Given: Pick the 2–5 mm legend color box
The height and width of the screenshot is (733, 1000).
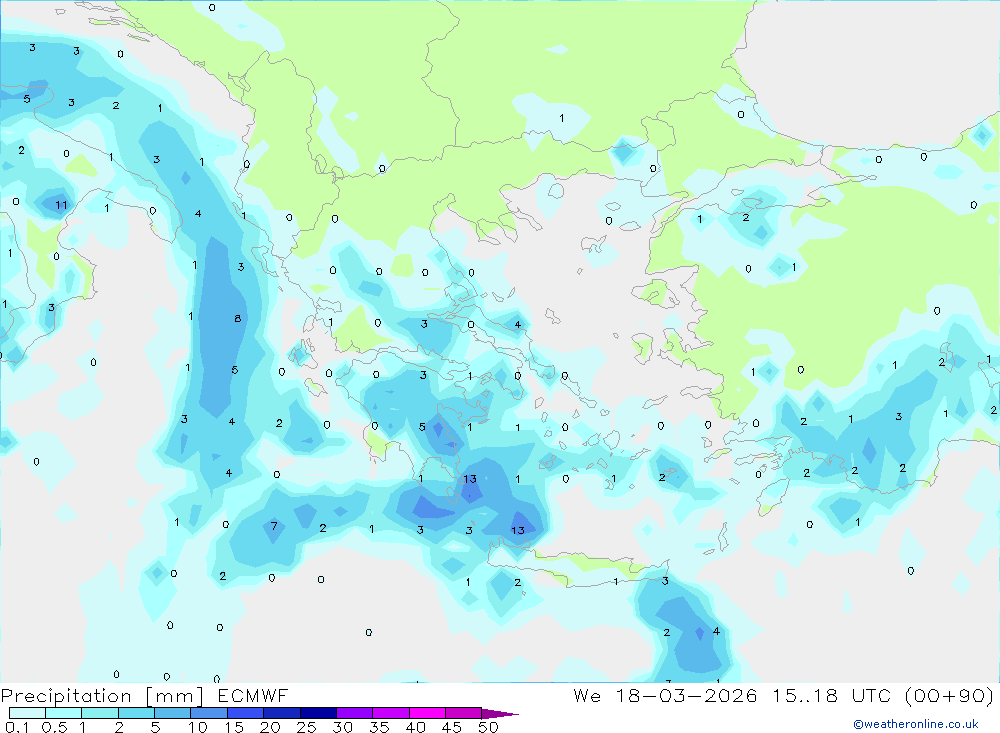Looking at the screenshot, I should 136,713.
